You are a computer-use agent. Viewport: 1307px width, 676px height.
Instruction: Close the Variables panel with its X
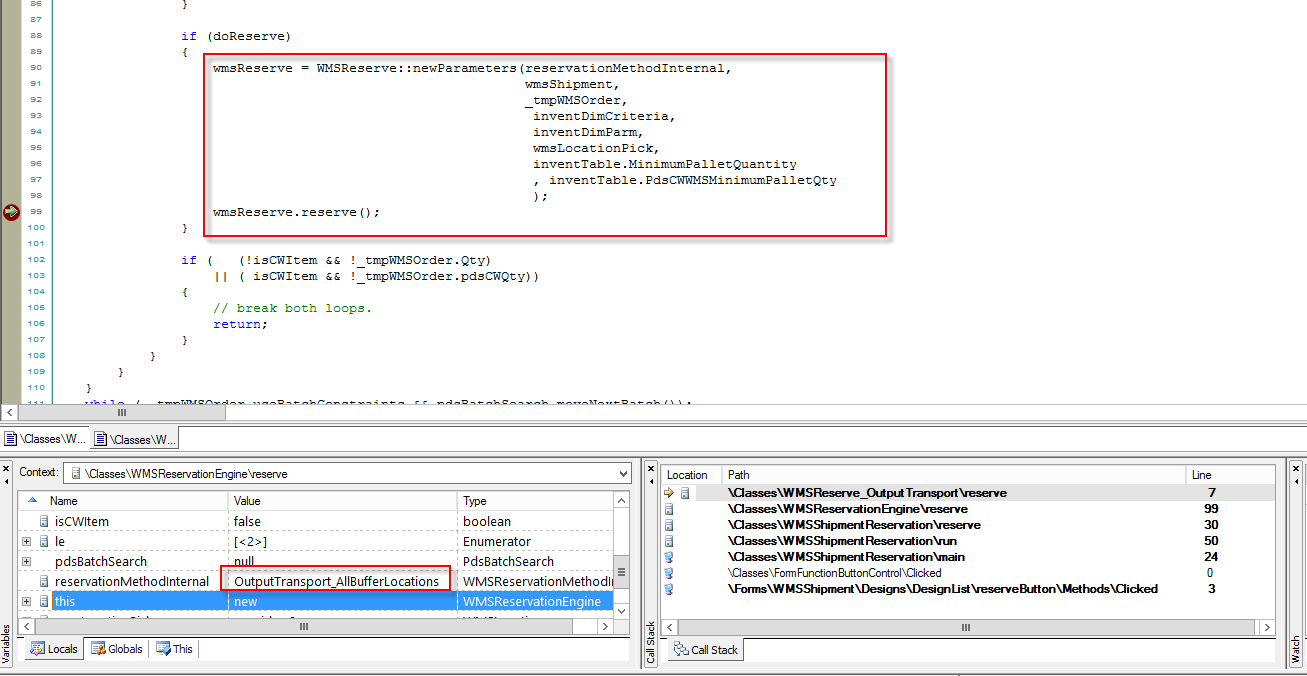tap(8, 469)
